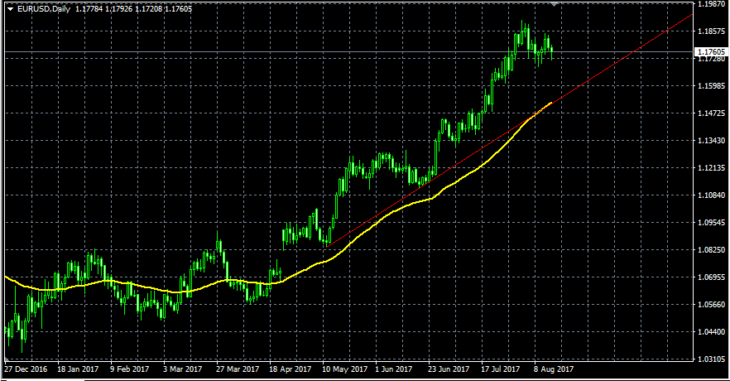Click price level 1.09545 on axis
730x381 pixels.
pos(711,222)
